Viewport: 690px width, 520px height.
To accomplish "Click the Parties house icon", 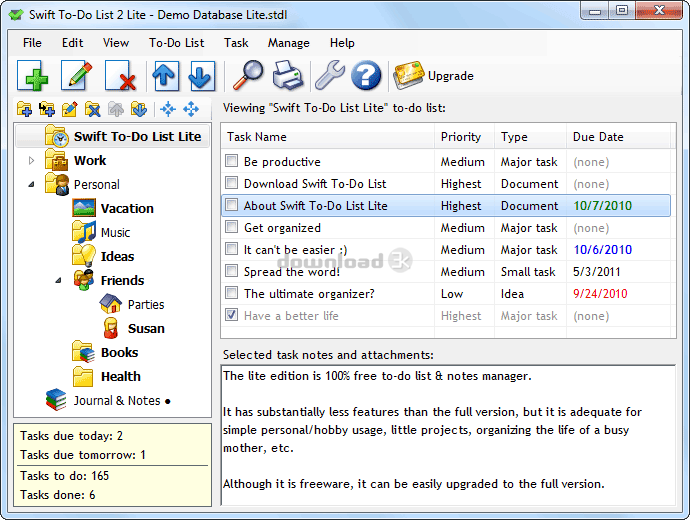I will click(110, 304).
